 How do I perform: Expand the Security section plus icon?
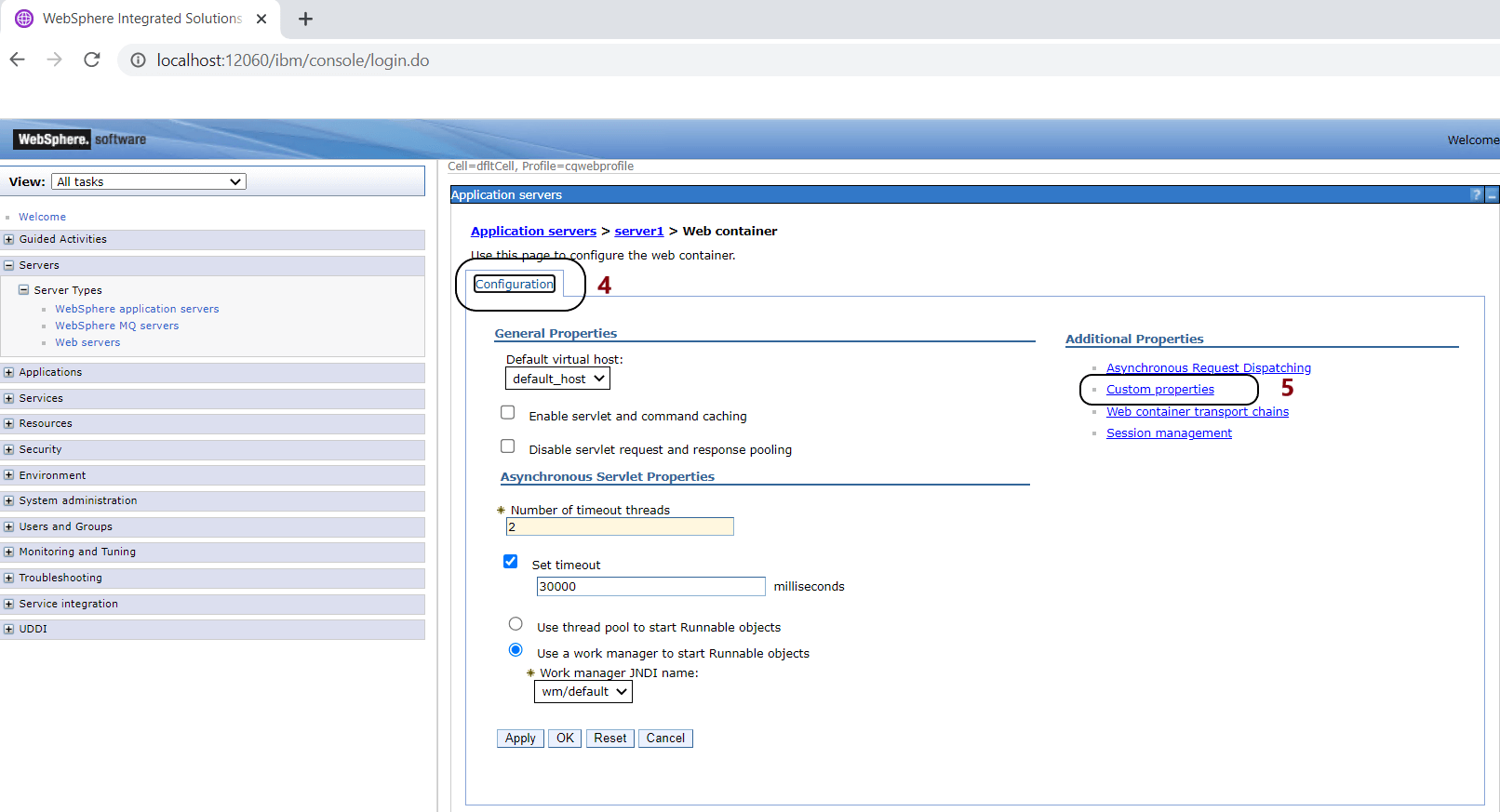click(x=9, y=449)
